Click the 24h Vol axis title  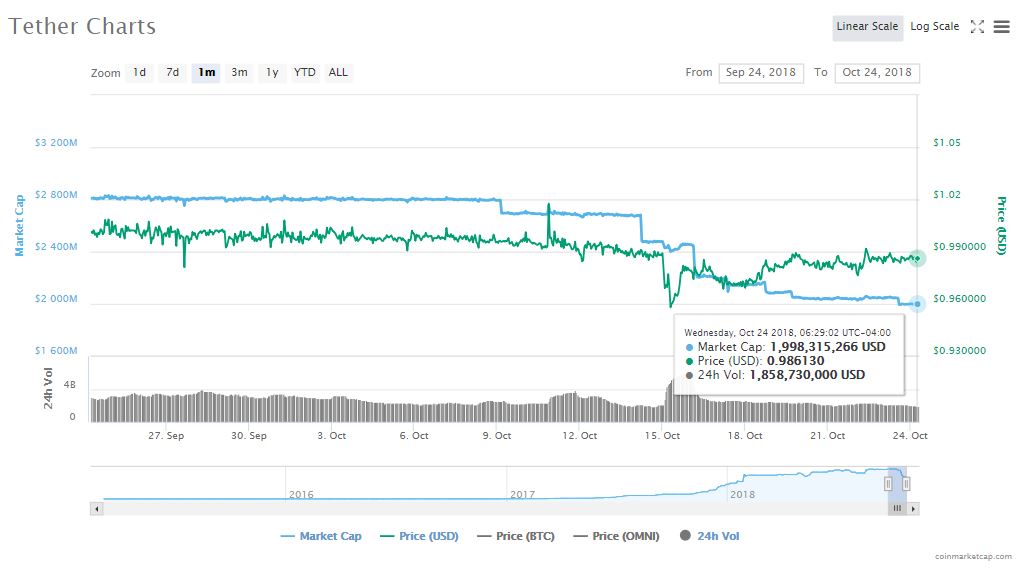tap(48, 388)
